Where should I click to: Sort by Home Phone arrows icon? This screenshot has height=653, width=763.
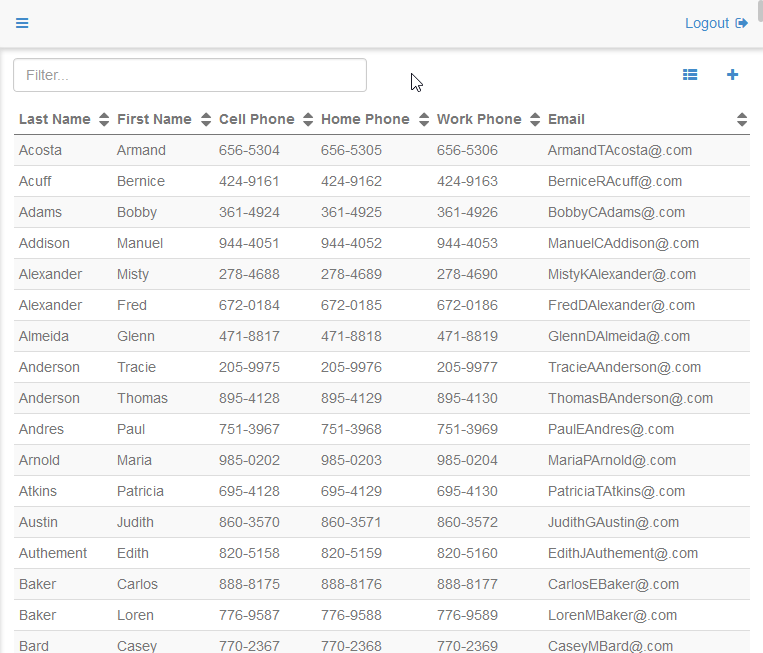(x=424, y=120)
